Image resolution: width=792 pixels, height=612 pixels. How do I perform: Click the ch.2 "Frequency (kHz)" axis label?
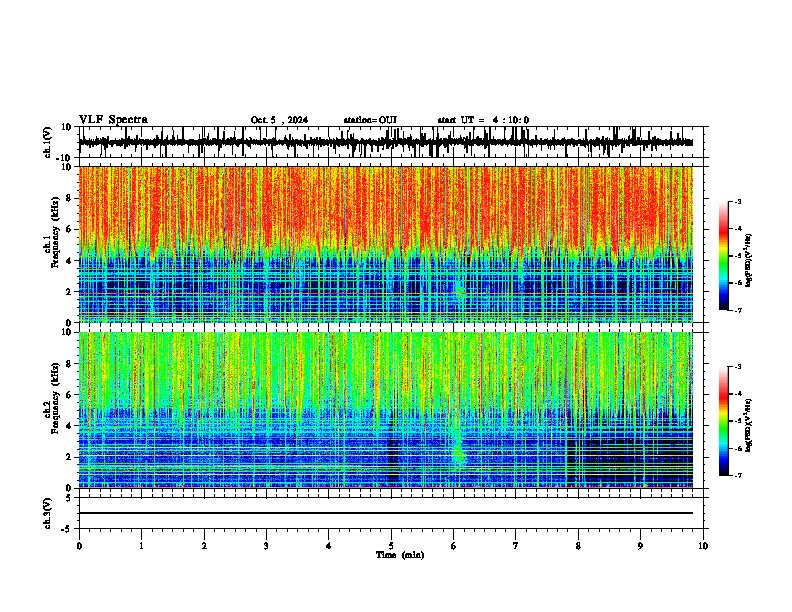56,398
